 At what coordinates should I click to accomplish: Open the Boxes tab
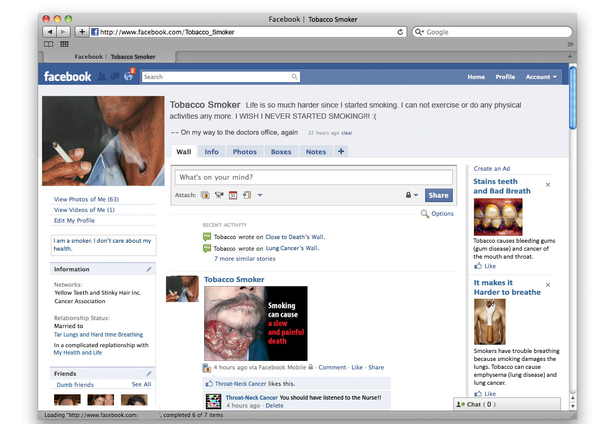(281, 152)
